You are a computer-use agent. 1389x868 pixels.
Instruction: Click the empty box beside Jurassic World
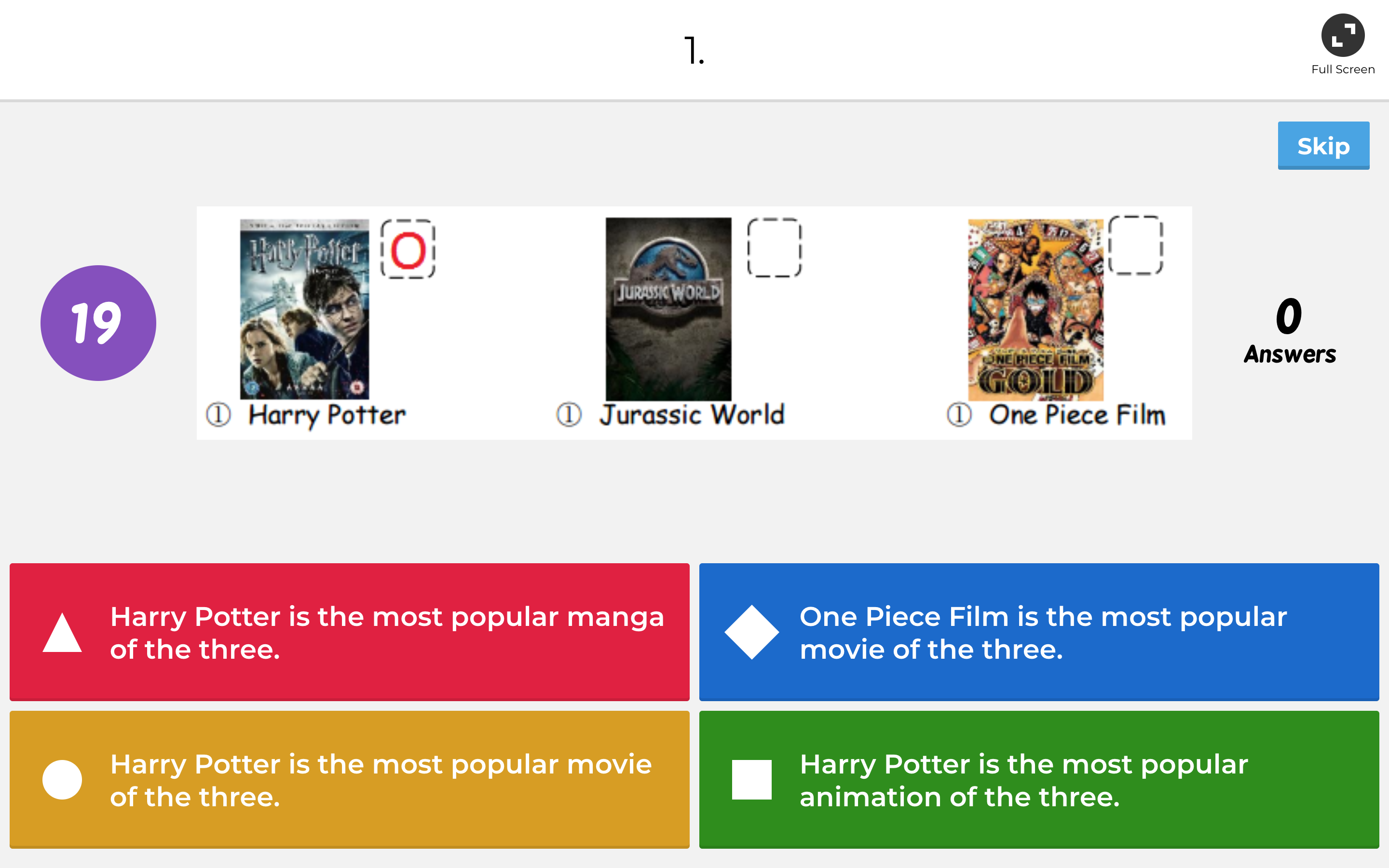coord(774,247)
